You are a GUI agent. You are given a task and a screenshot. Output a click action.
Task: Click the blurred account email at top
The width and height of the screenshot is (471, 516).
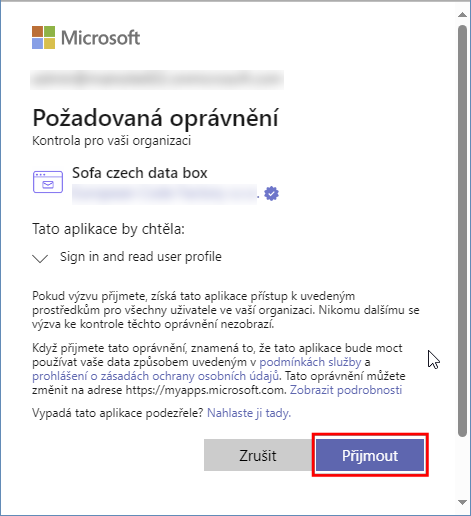pos(157,80)
